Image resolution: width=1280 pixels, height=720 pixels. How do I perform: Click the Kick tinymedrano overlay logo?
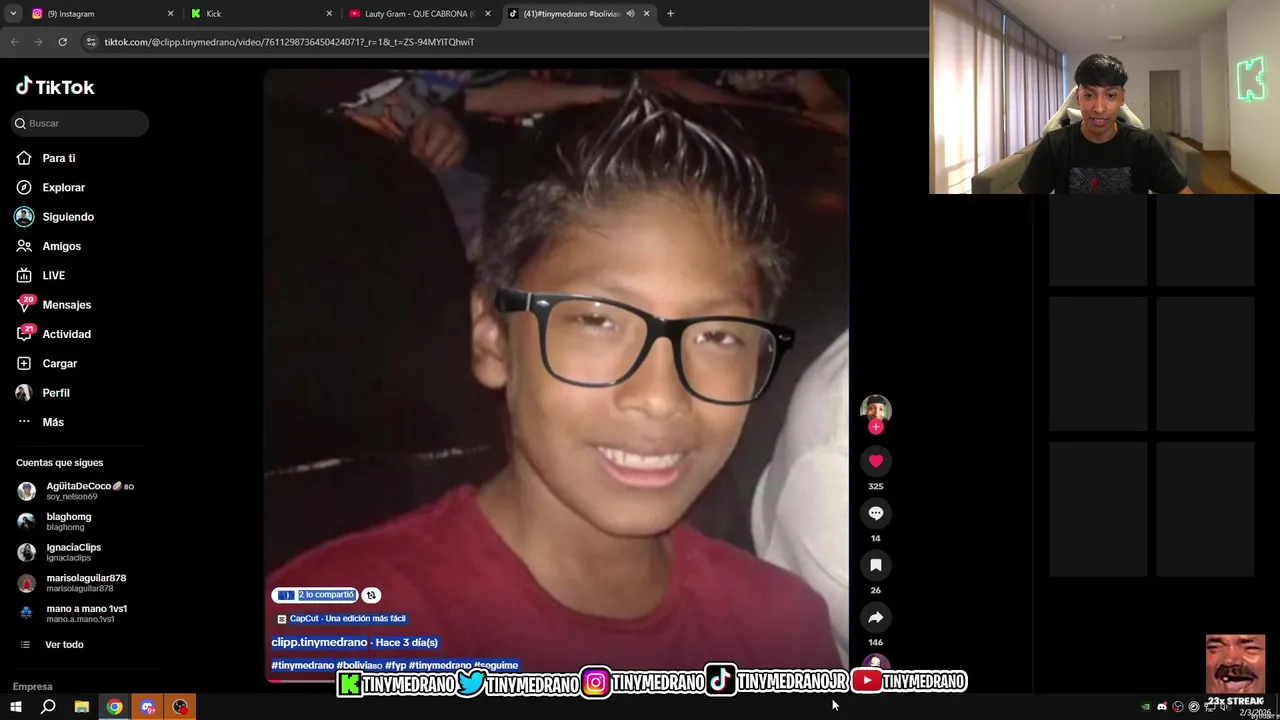[x=349, y=683]
